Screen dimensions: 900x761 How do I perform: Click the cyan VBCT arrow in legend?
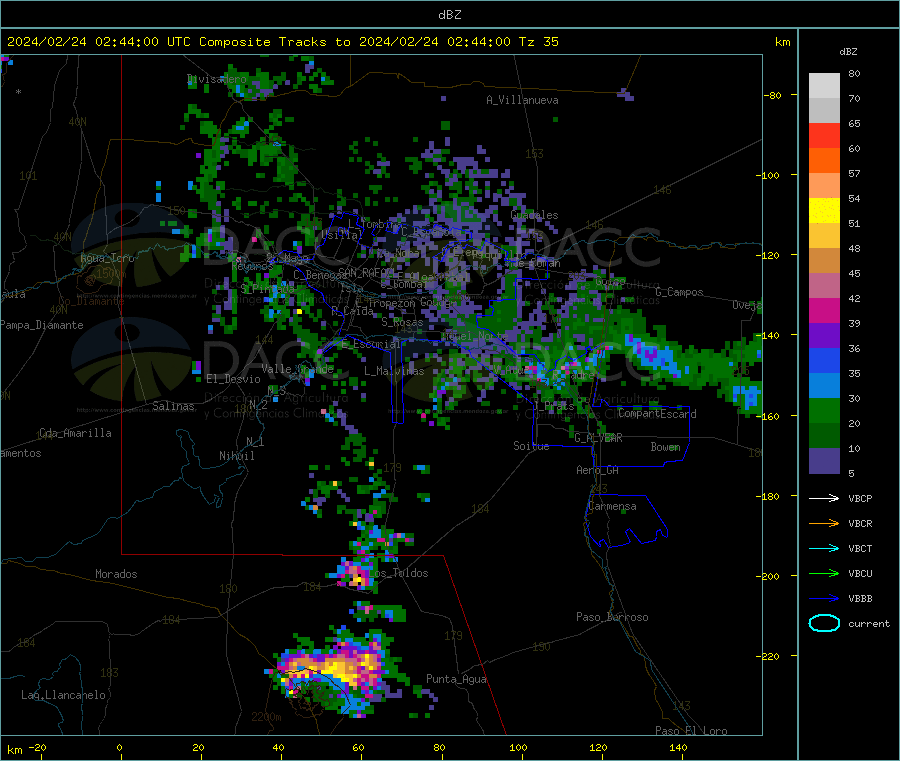[824, 548]
